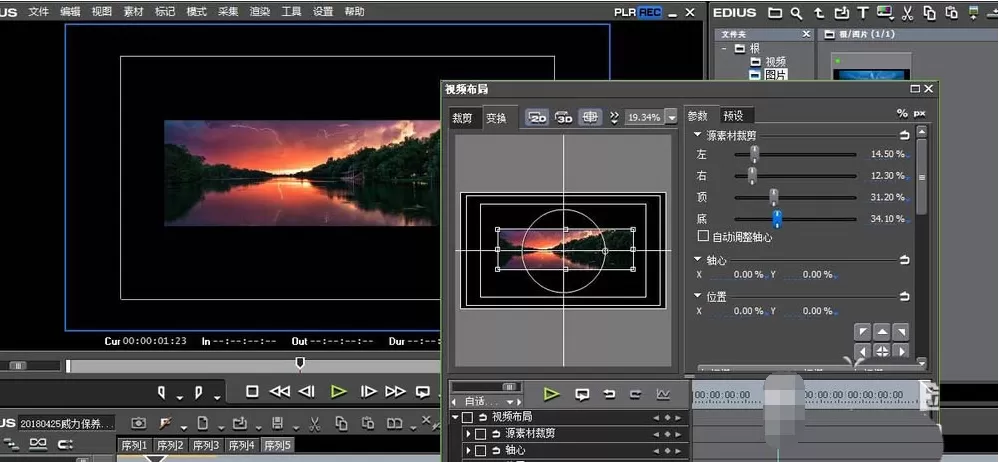Toggle the 视频布局 keyframe checkbox
This screenshot has height=462, width=999.
coord(467,417)
